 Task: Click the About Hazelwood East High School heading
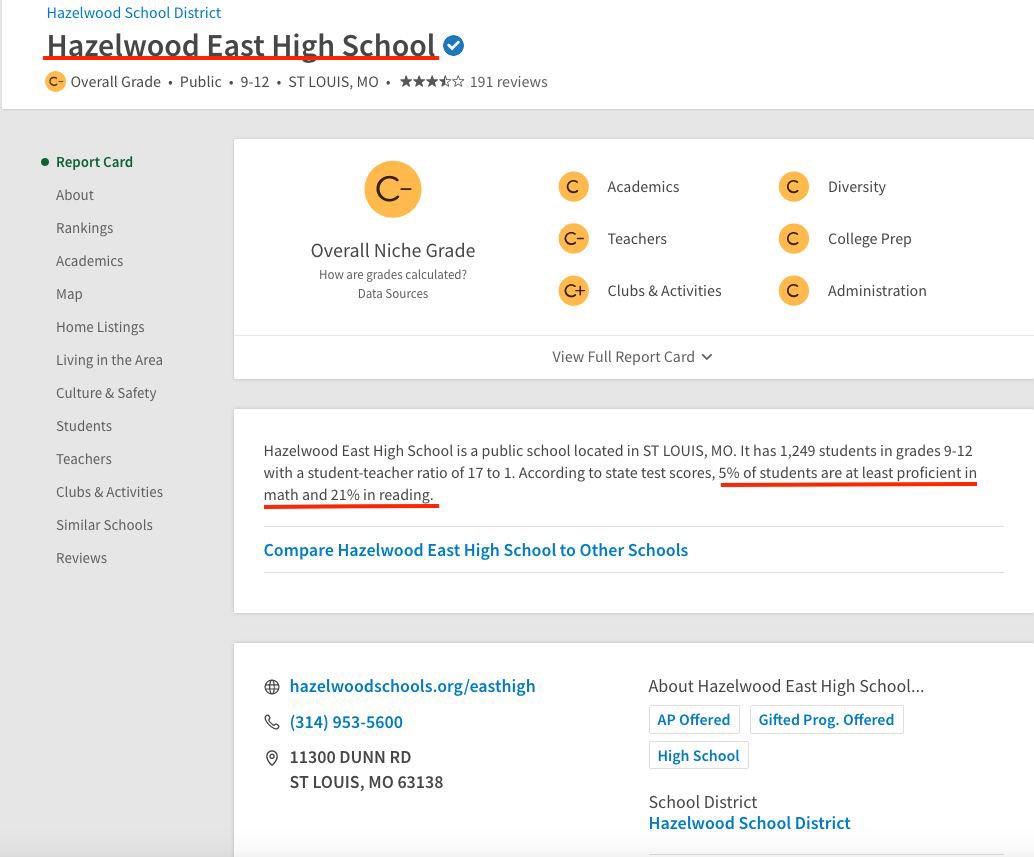click(786, 686)
